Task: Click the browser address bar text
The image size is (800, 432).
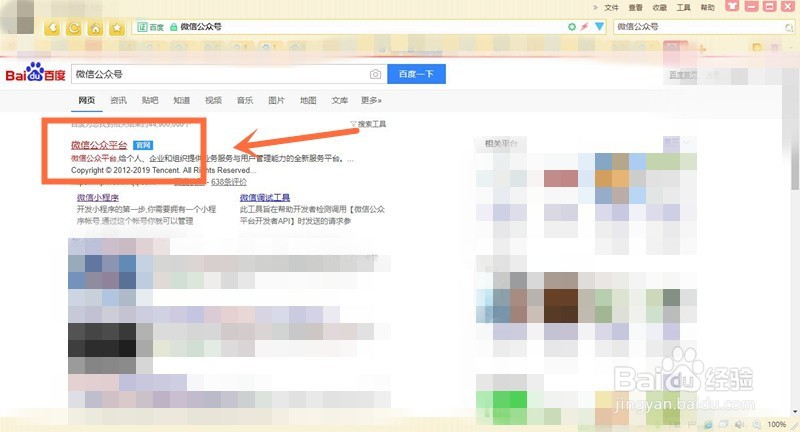Action: tap(201, 27)
